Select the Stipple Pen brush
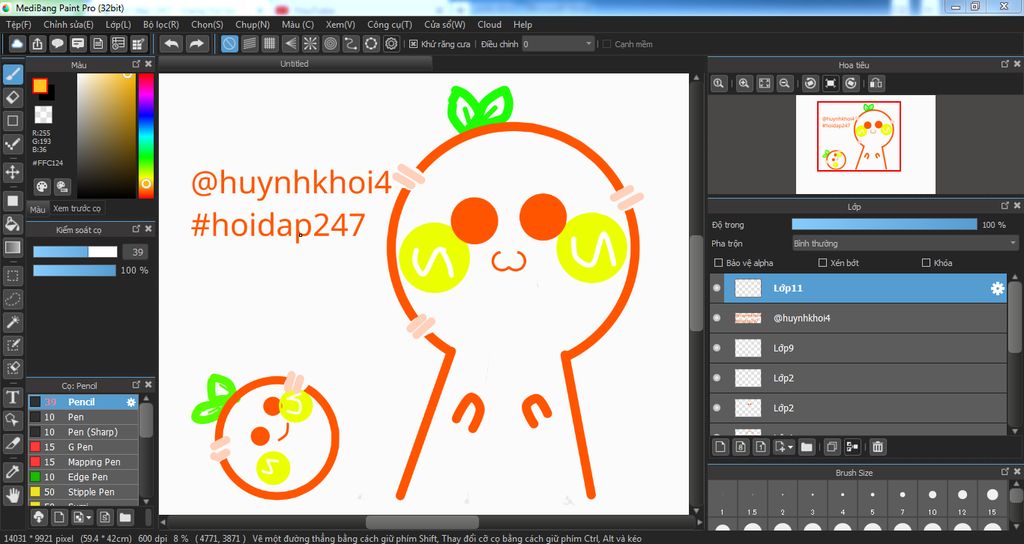The height and width of the screenshot is (544, 1024). click(83, 492)
